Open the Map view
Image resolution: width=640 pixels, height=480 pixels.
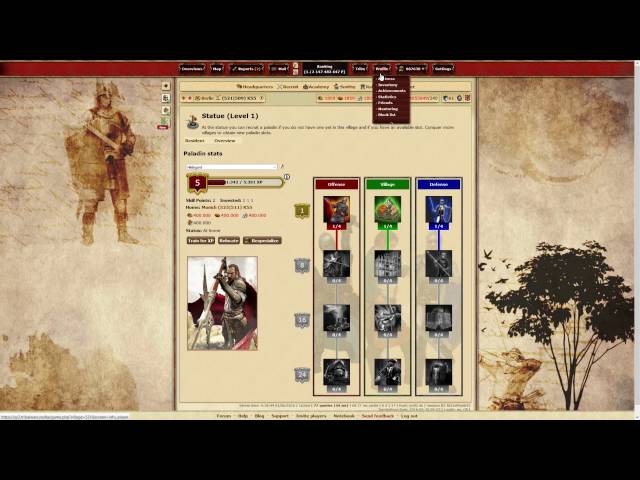217,69
